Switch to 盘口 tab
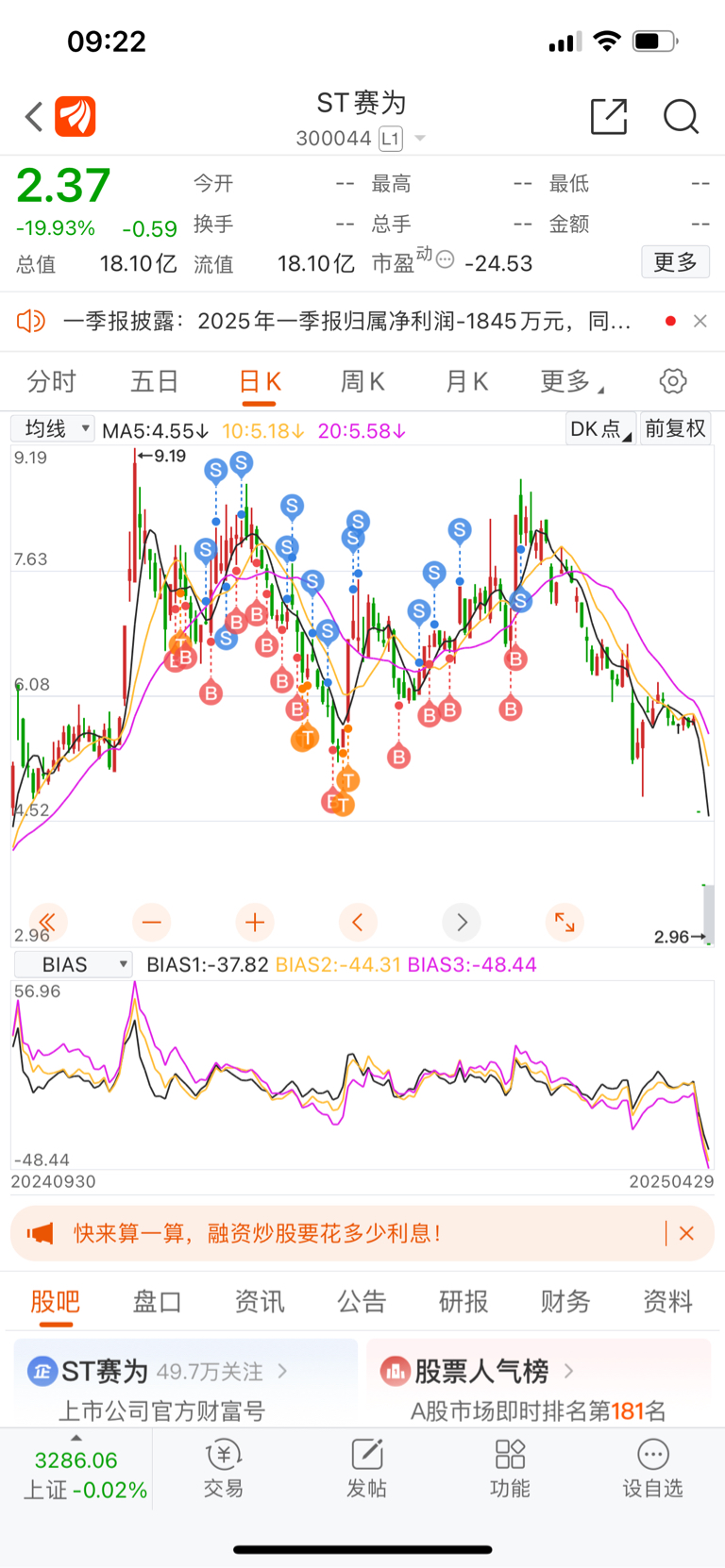Image resolution: width=725 pixels, height=1568 pixels. click(158, 1302)
